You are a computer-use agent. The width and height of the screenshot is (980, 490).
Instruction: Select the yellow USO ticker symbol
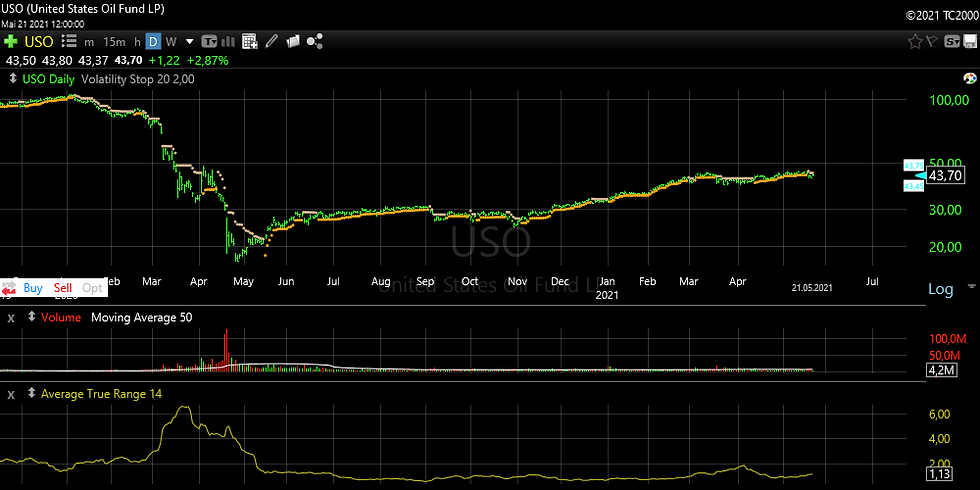(x=39, y=42)
